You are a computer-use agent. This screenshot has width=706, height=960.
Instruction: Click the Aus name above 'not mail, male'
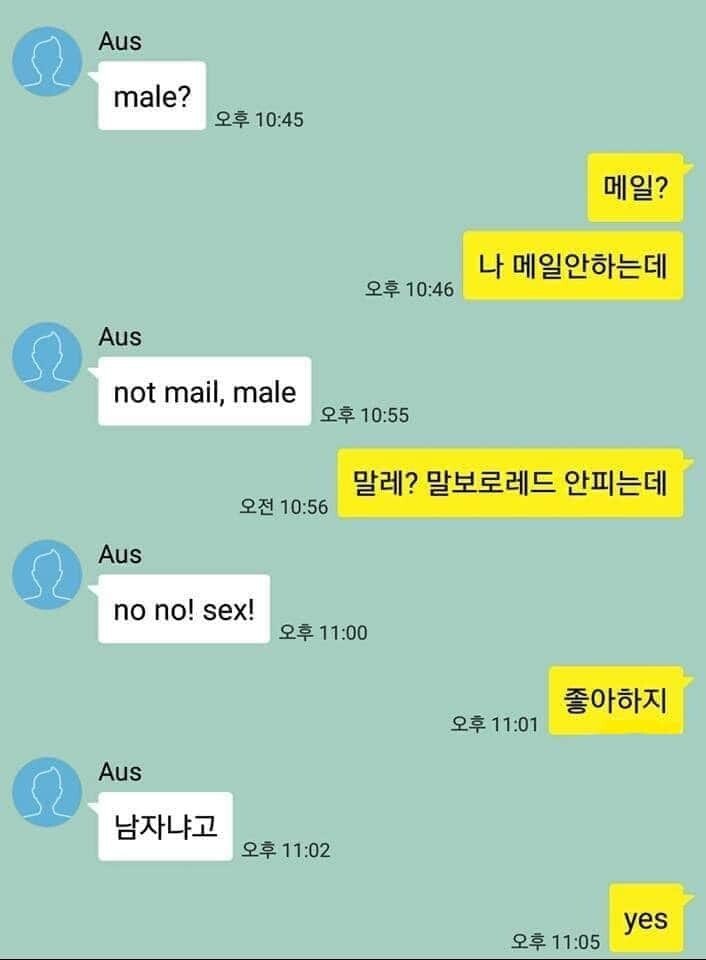120,337
